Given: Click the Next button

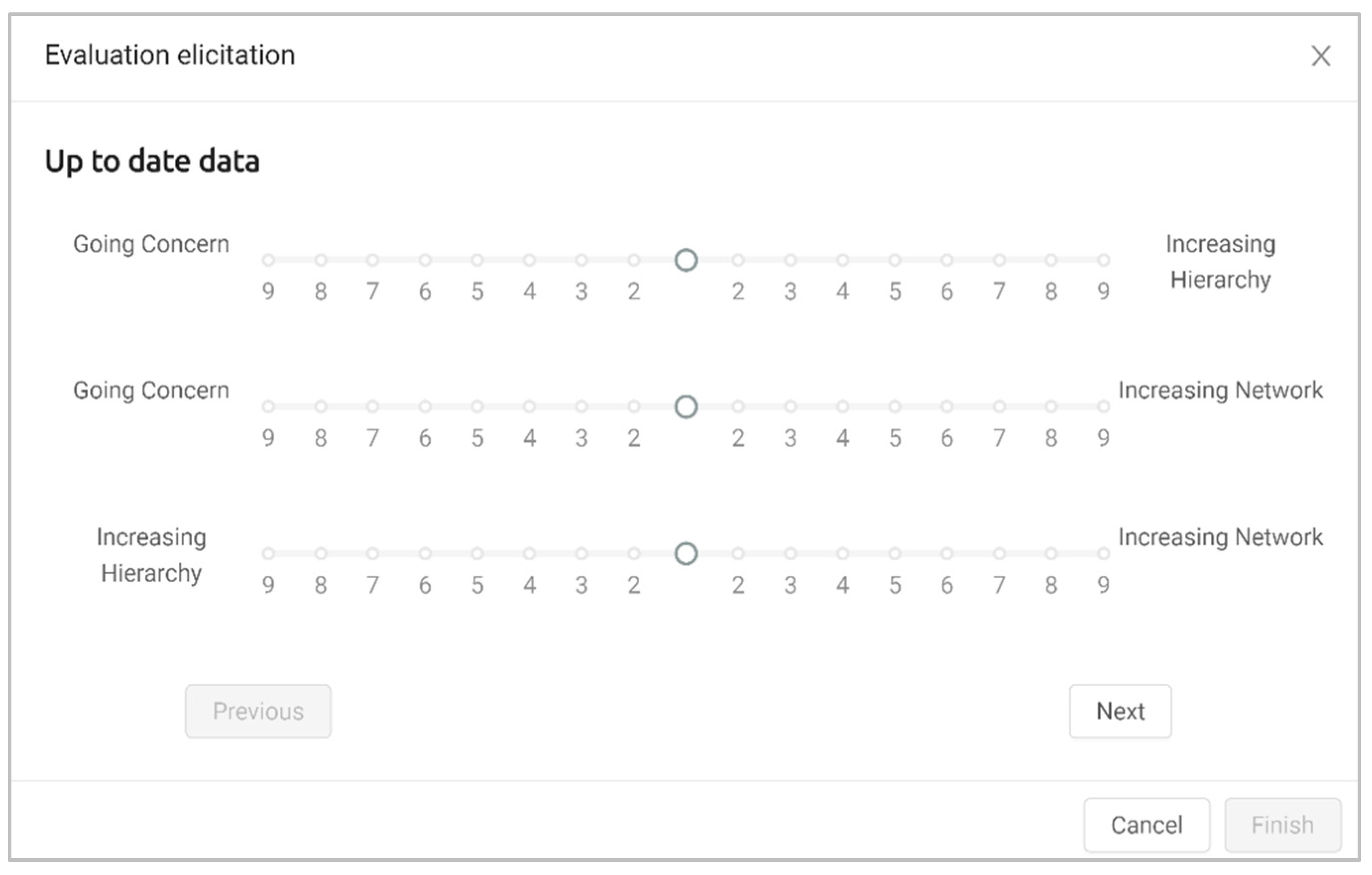Looking at the screenshot, I should click(x=1120, y=711).
